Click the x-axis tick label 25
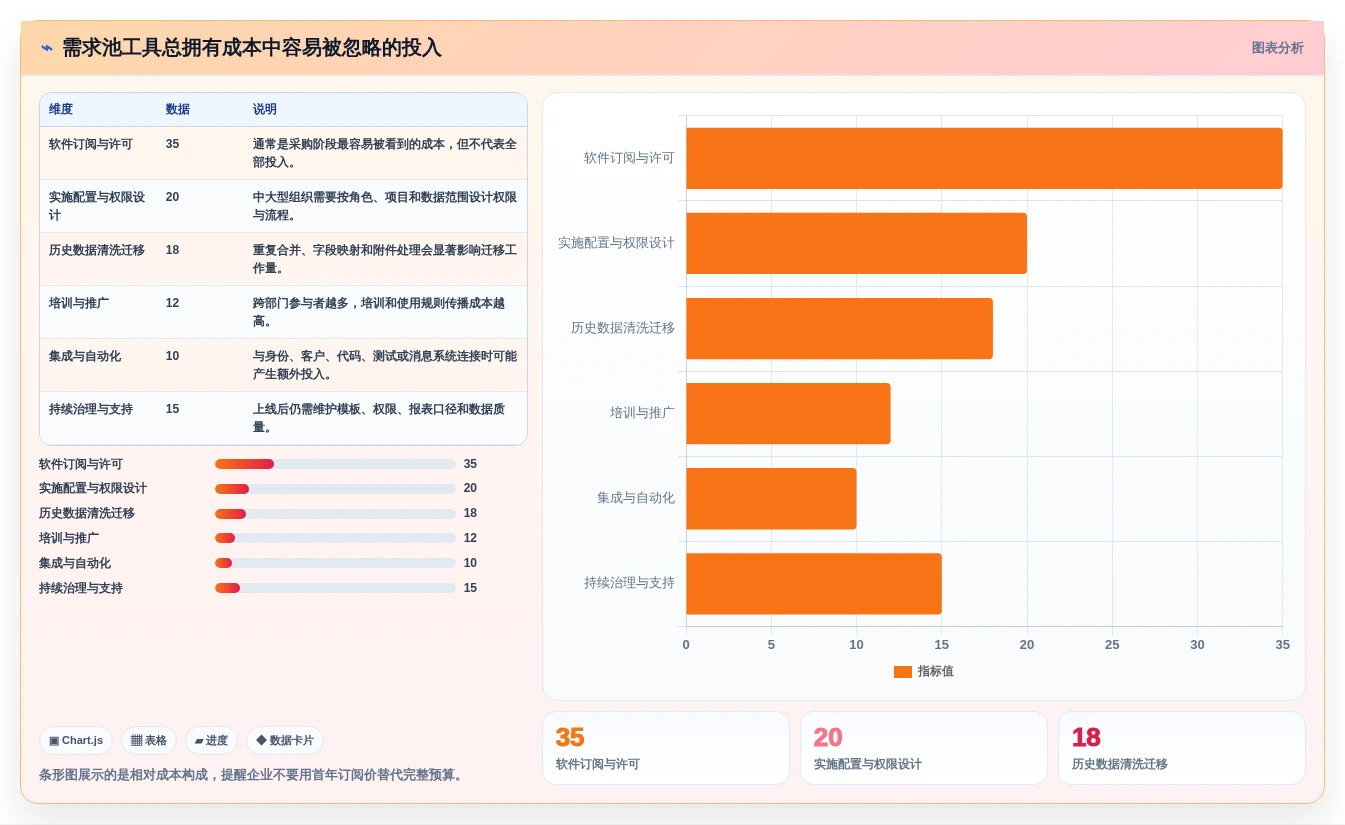 tap(1112, 645)
